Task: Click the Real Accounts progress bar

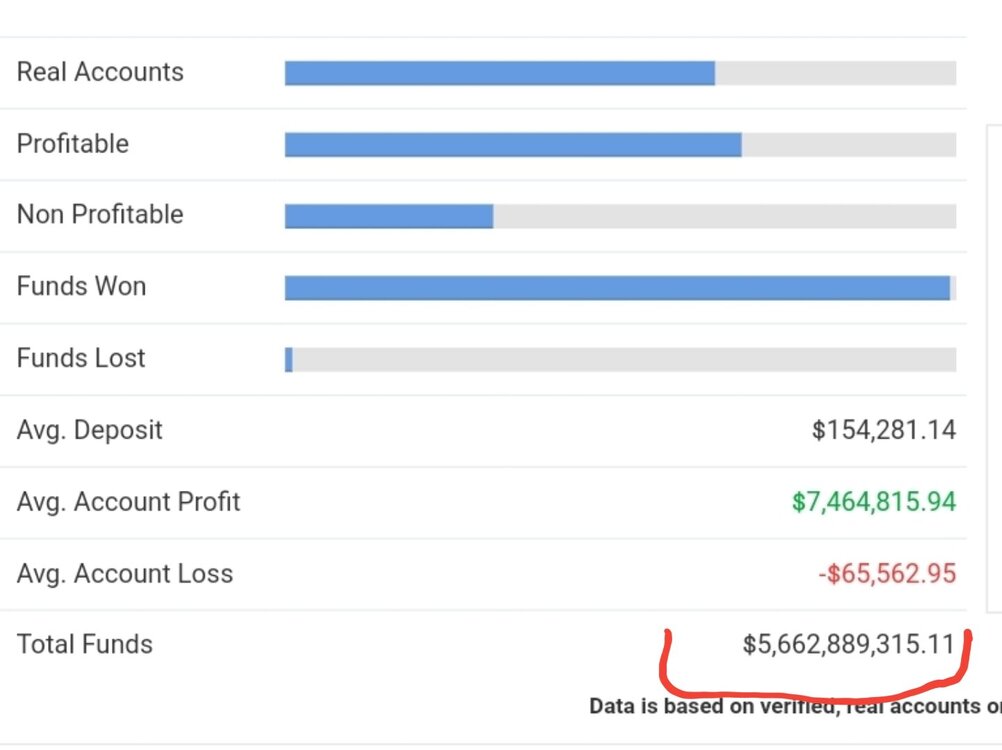Action: [620, 73]
